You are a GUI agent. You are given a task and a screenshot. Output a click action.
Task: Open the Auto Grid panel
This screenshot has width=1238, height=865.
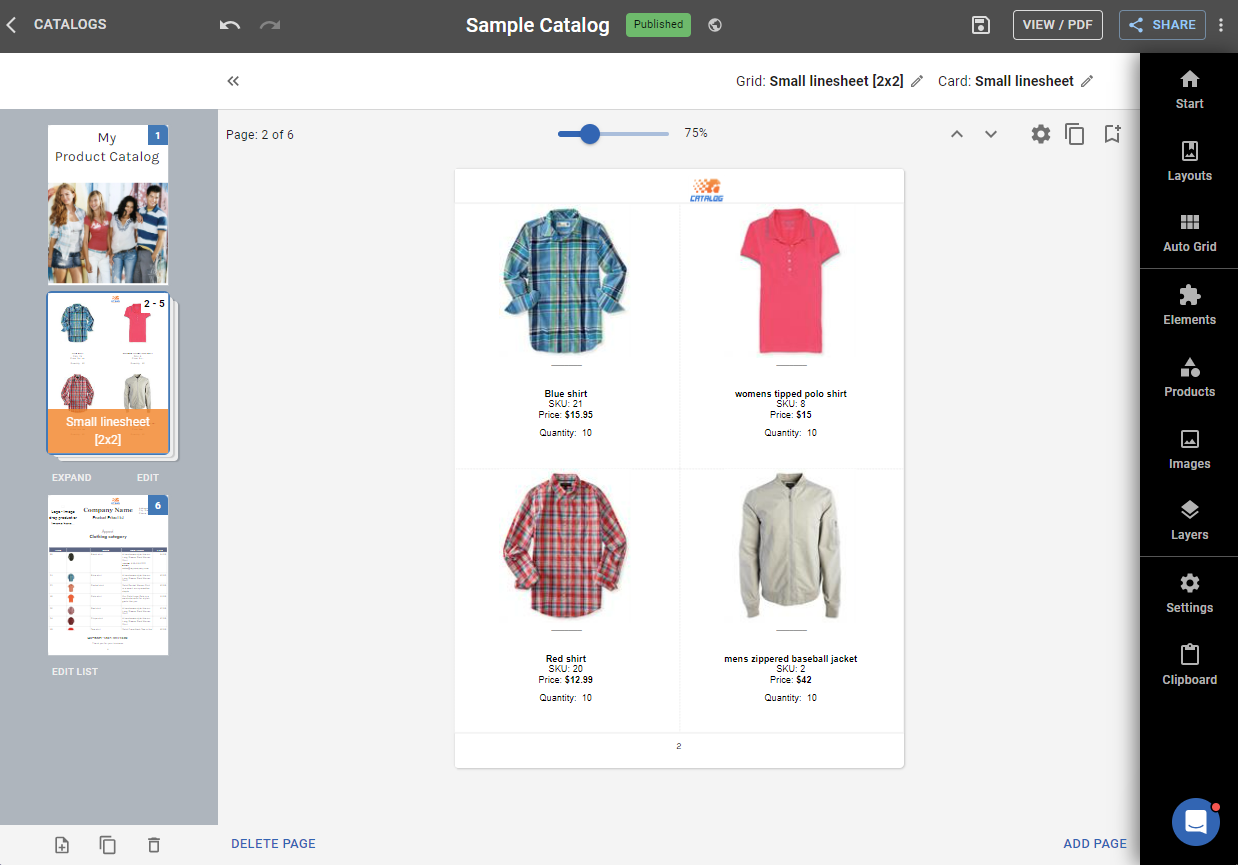tap(1189, 233)
